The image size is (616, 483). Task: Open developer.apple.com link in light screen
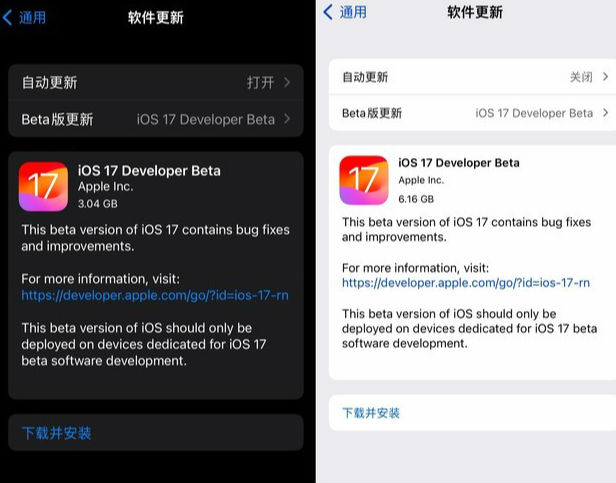(x=466, y=283)
